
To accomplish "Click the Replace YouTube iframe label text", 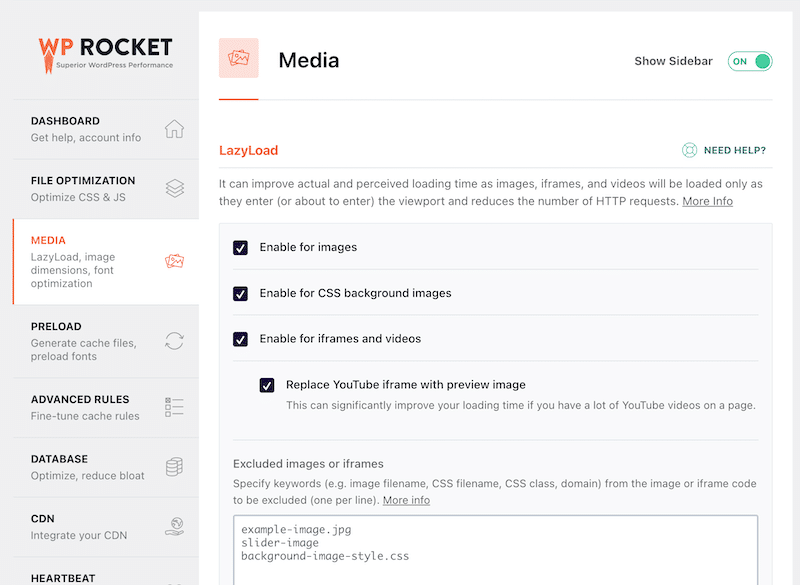I will pyautogui.click(x=406, y=385).
